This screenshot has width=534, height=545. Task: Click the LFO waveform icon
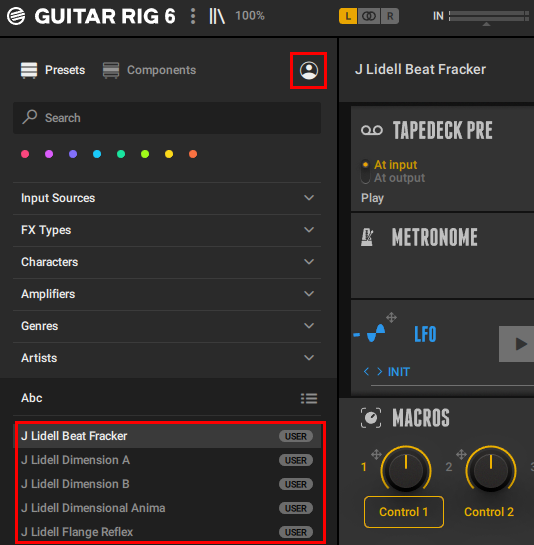click(x=376, y=334)
